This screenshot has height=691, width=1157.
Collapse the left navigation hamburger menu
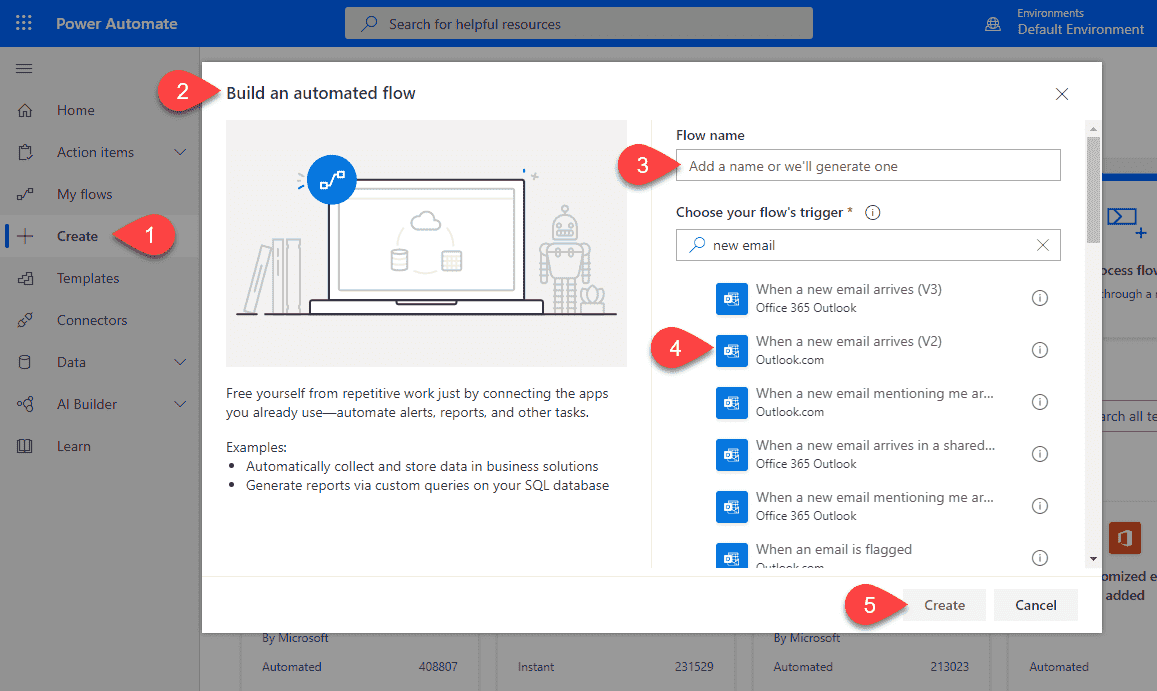(x=24, y=69)
